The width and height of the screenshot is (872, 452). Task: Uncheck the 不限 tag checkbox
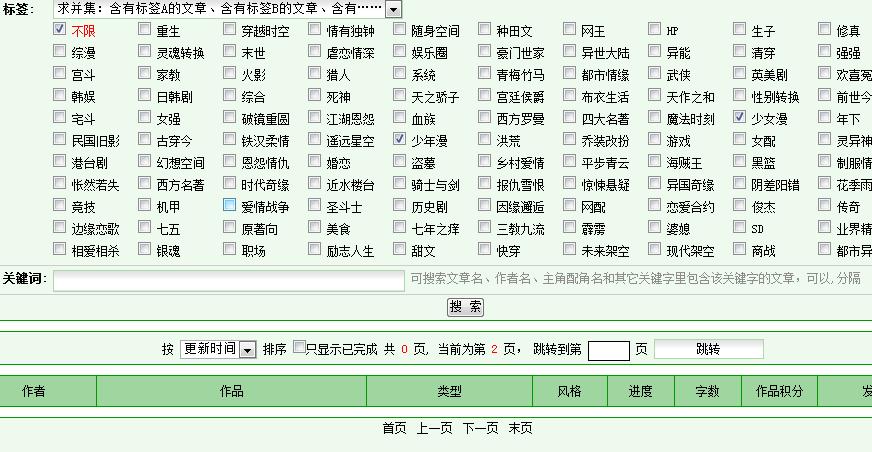pos(60,30)
